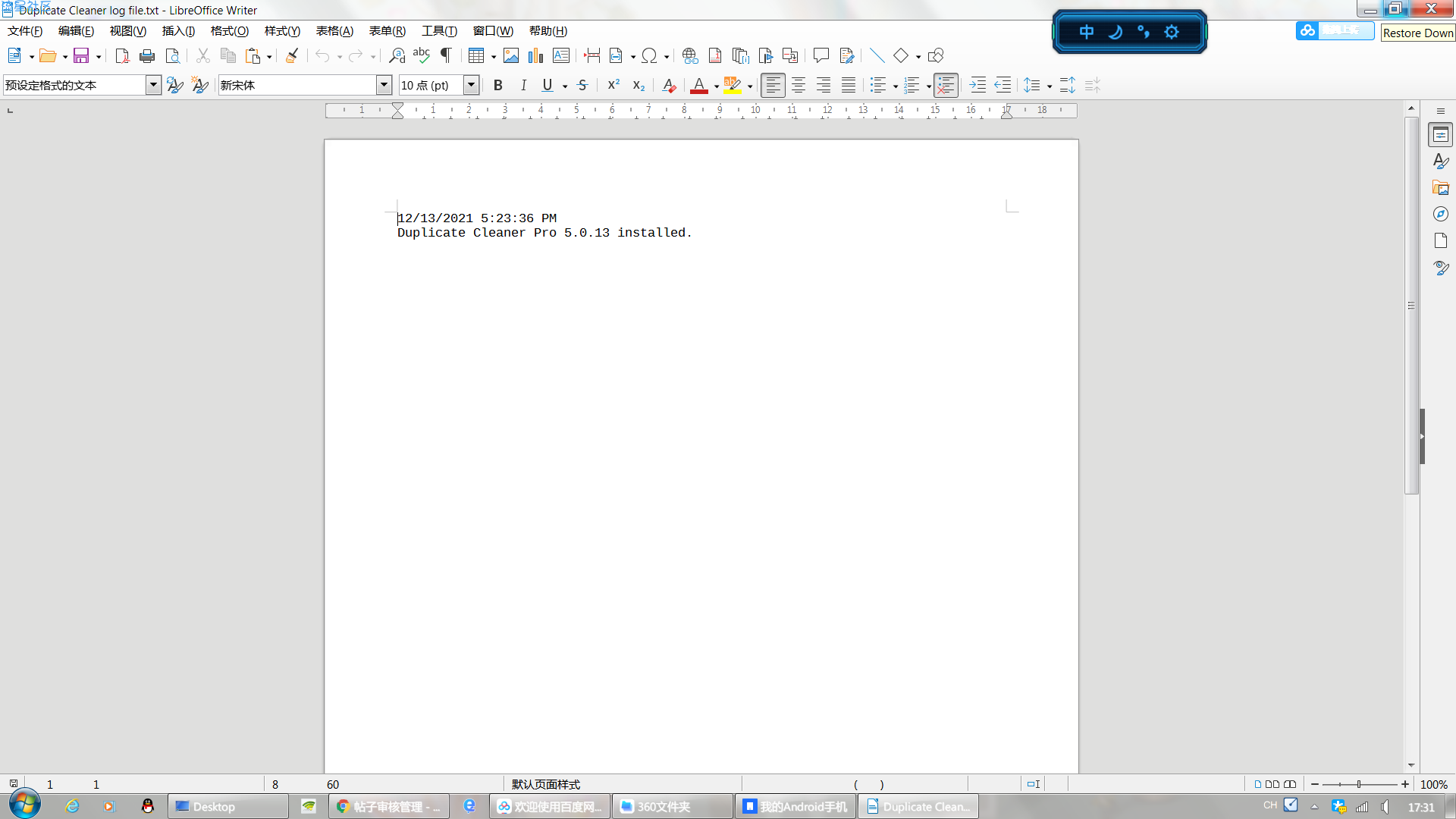The height and width of the screenshot is (819, 1456).
Task: Insert a comment
Action: pos(821,55)
